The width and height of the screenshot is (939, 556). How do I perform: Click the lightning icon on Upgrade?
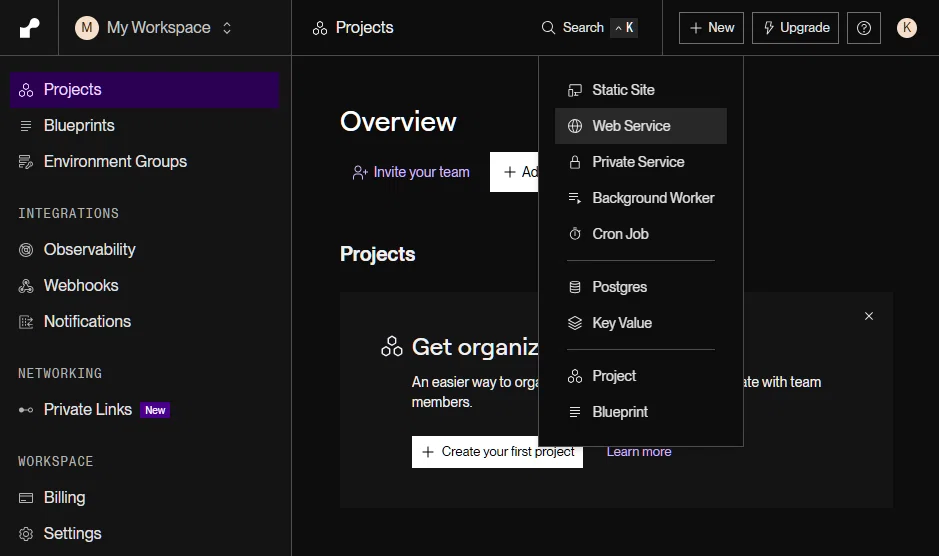(769, 28)
